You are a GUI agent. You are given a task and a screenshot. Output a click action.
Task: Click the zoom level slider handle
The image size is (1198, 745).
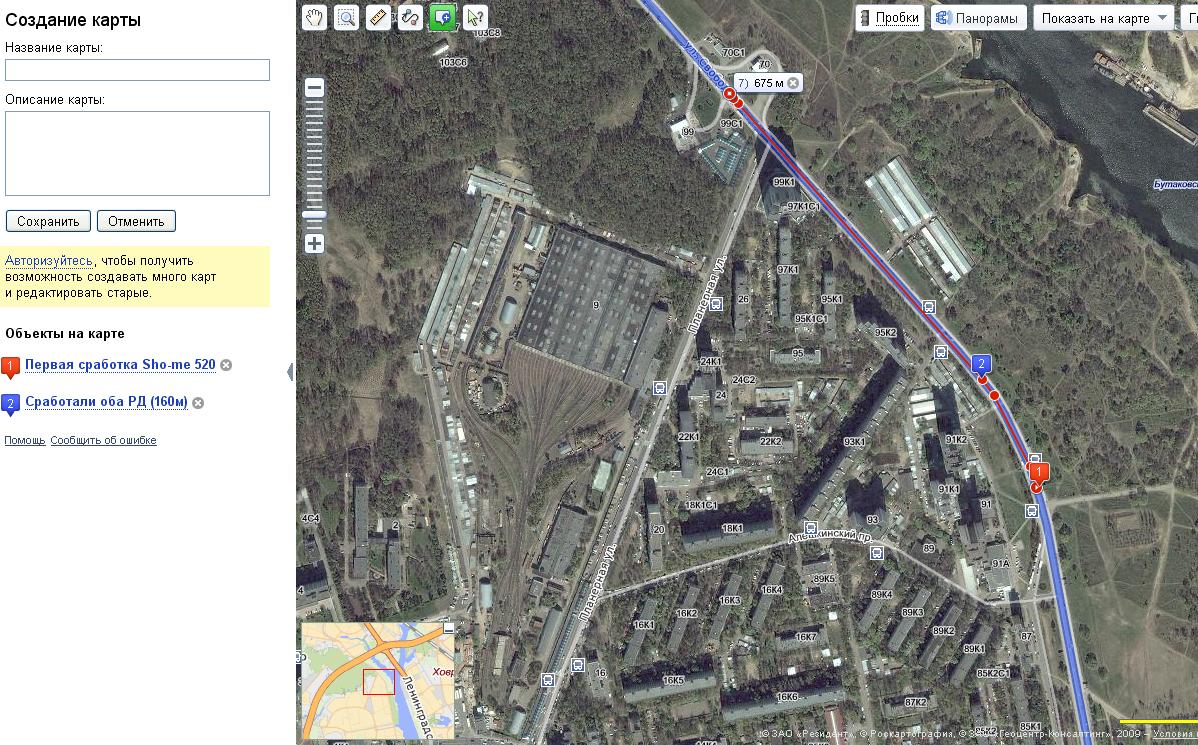[x=314, y=215]
